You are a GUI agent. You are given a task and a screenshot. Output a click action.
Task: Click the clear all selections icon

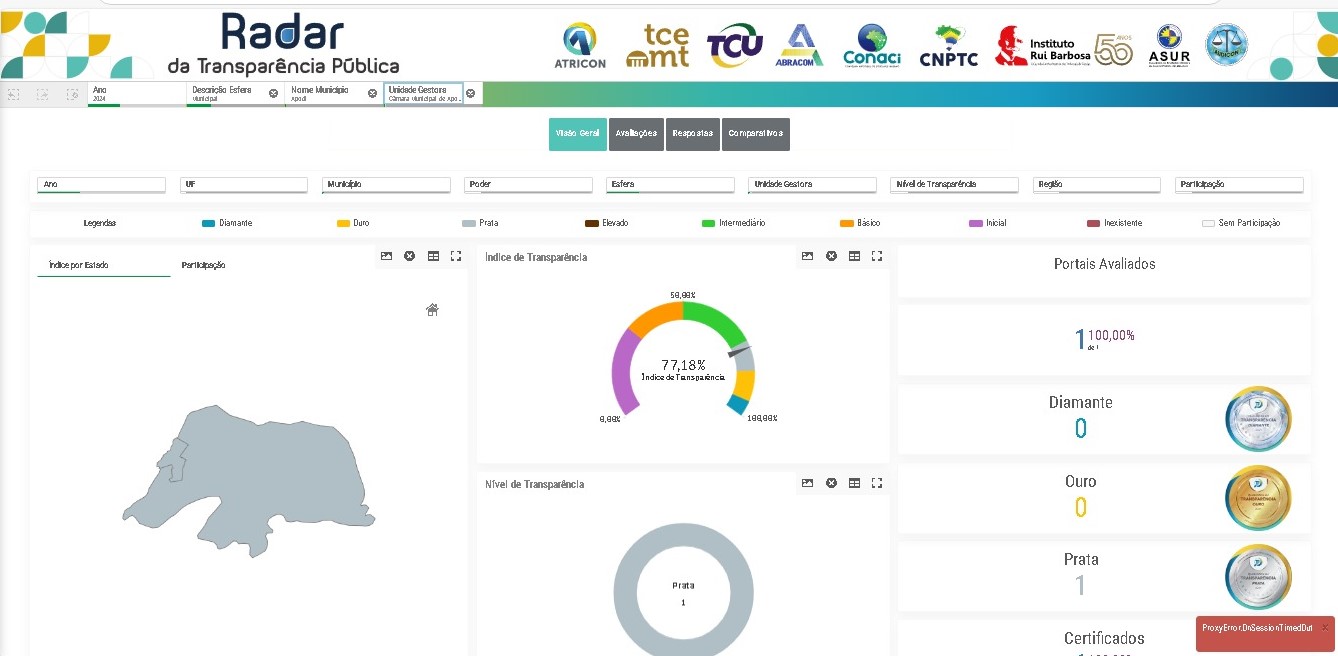pyautogui.click(x=72, y=94)
